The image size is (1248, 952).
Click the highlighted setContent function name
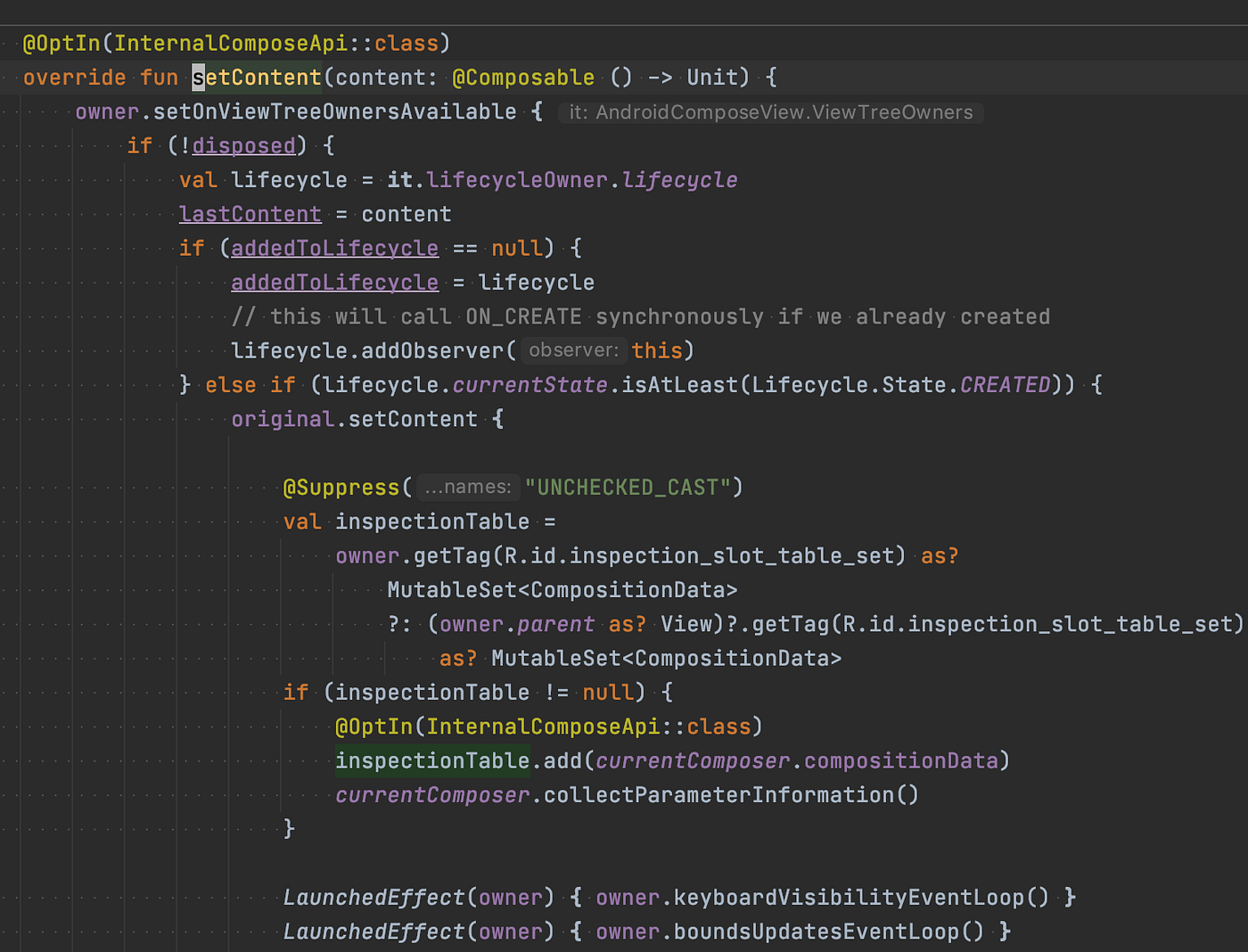pos(257,78)
